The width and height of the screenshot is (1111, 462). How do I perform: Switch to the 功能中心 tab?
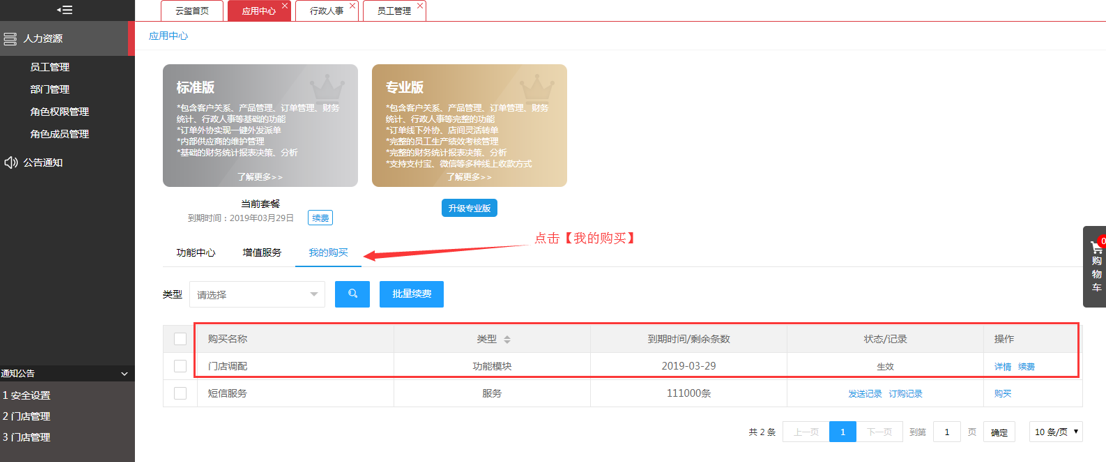point(196,252)
